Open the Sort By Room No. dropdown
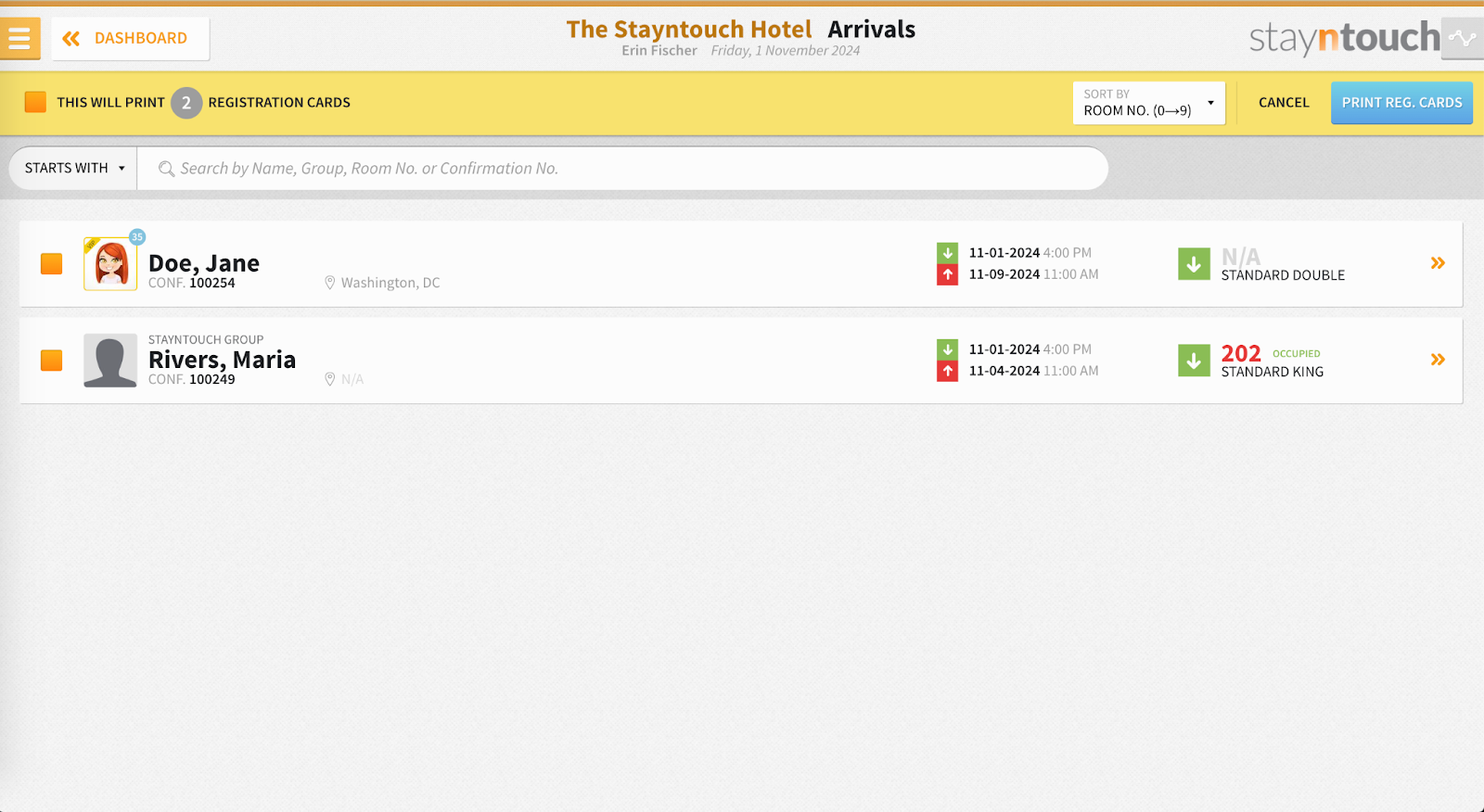The height and width of the screenshot is (812, 1484). pyautogui.click(x=1149, y=103)
